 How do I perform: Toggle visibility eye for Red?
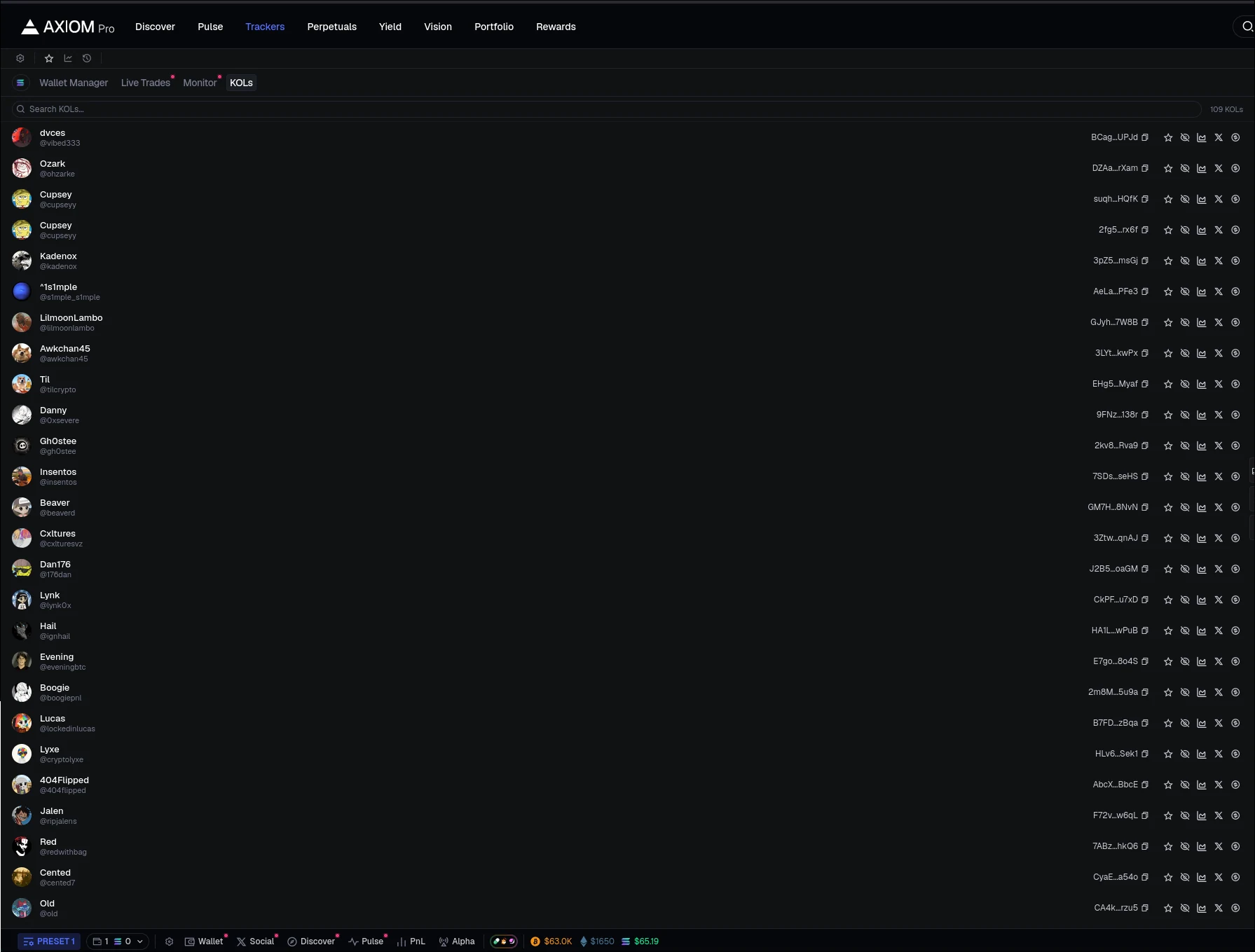coord(1185,846)
